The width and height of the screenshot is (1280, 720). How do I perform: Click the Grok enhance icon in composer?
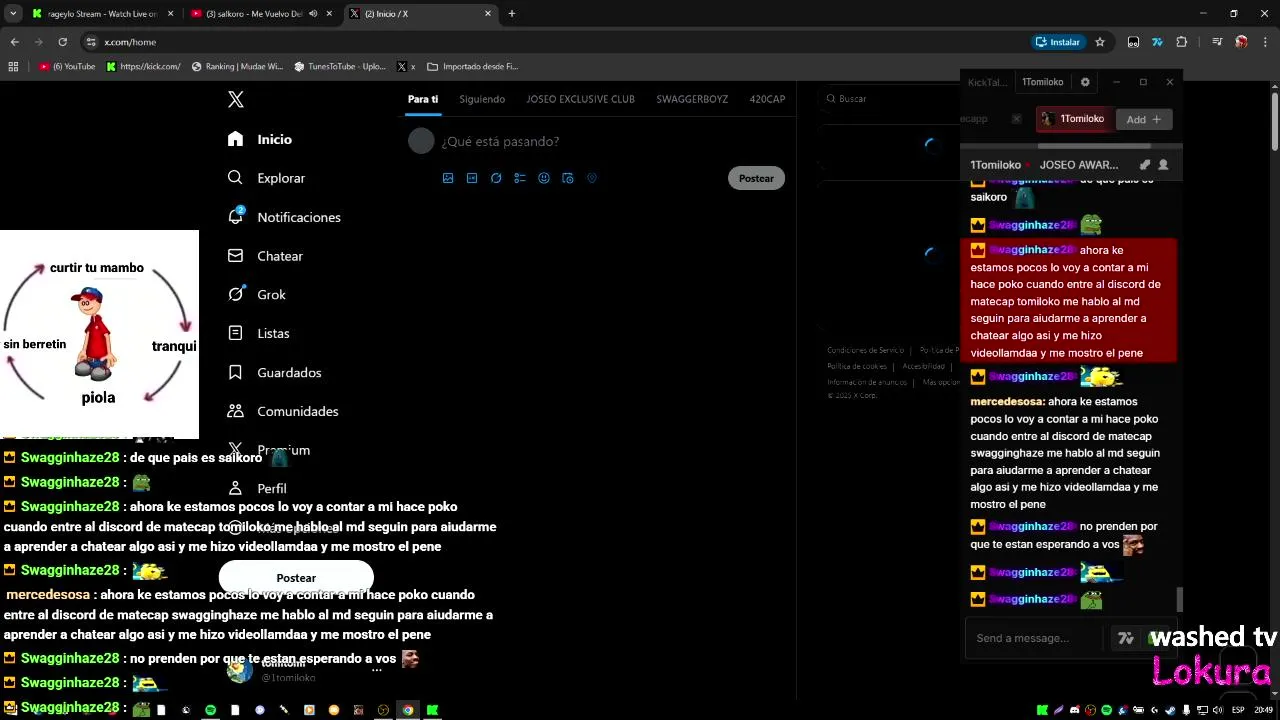[x=496, y=178]
